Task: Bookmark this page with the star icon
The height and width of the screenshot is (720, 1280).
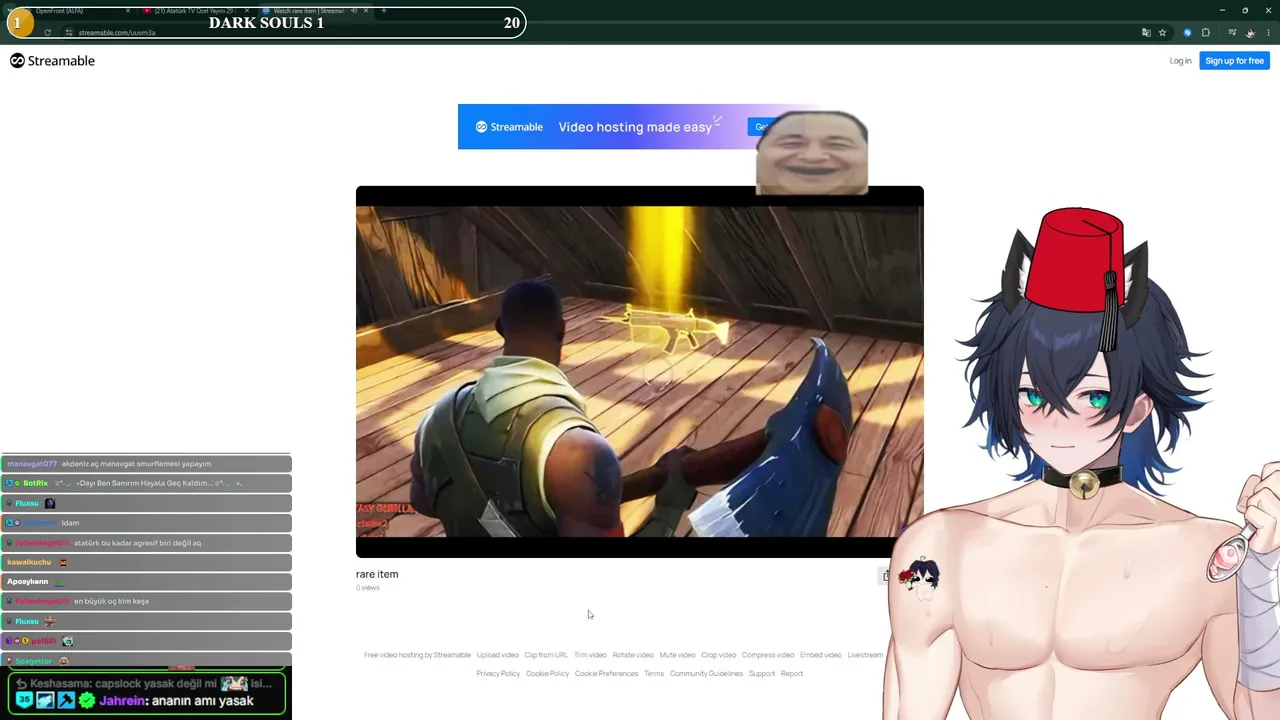Action: (x=1162, y=33)
